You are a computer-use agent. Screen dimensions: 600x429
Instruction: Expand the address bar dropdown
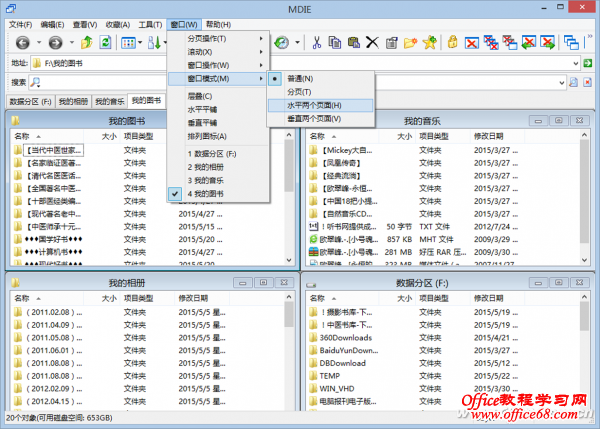click(x=576, y=64)
